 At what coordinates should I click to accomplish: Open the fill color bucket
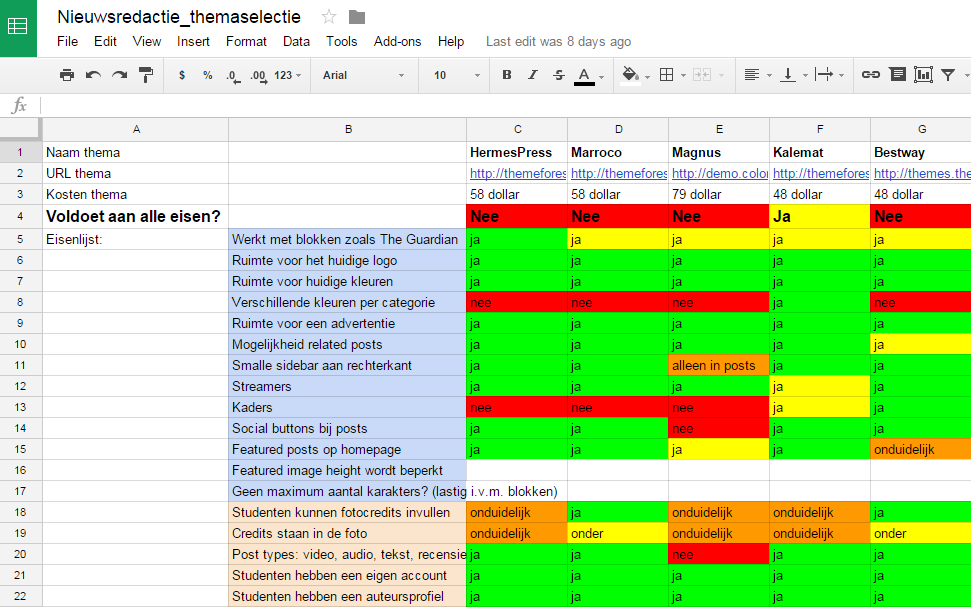point(630,75)
